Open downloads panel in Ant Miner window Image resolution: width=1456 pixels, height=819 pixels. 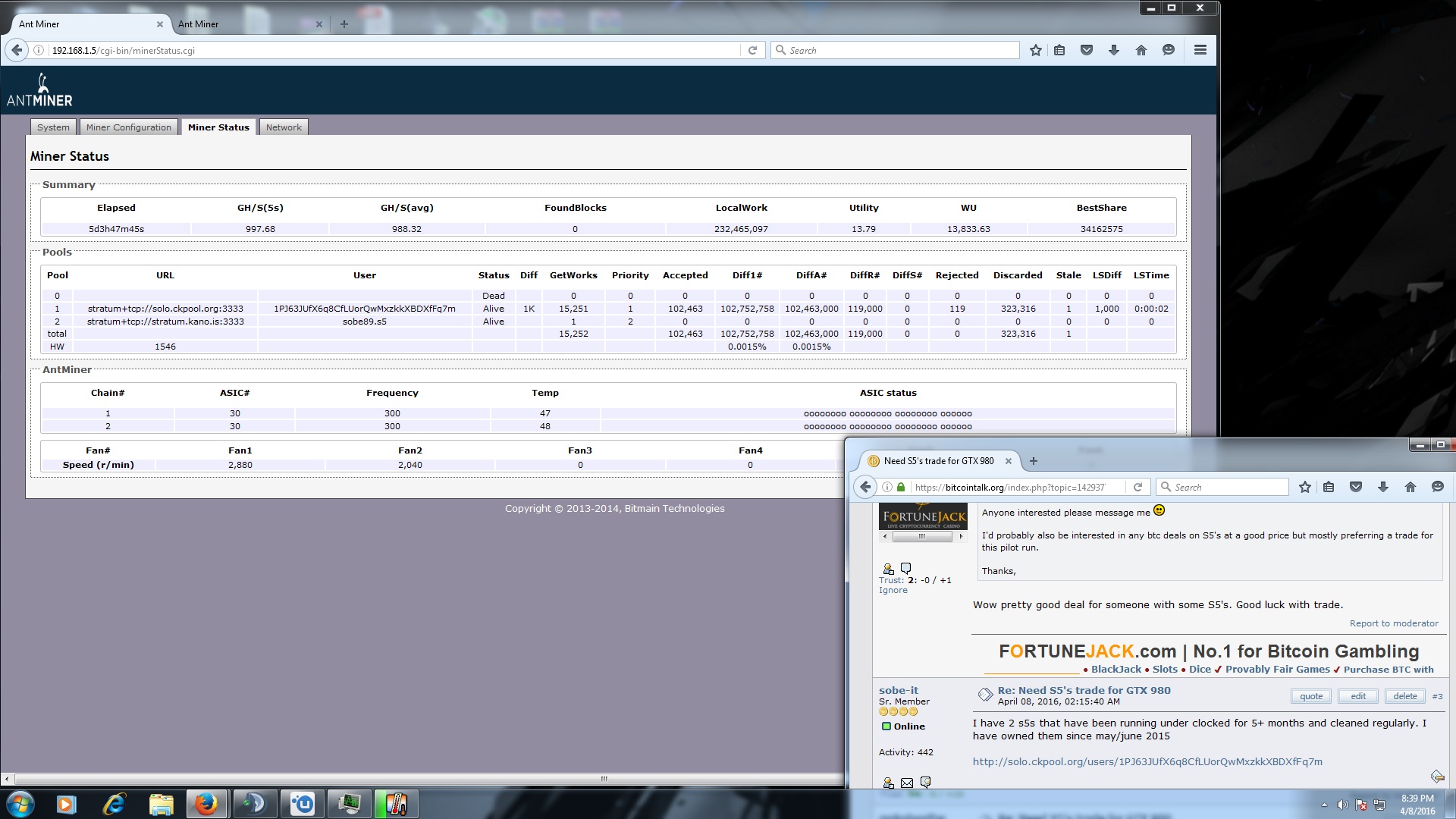[1114, 50]
